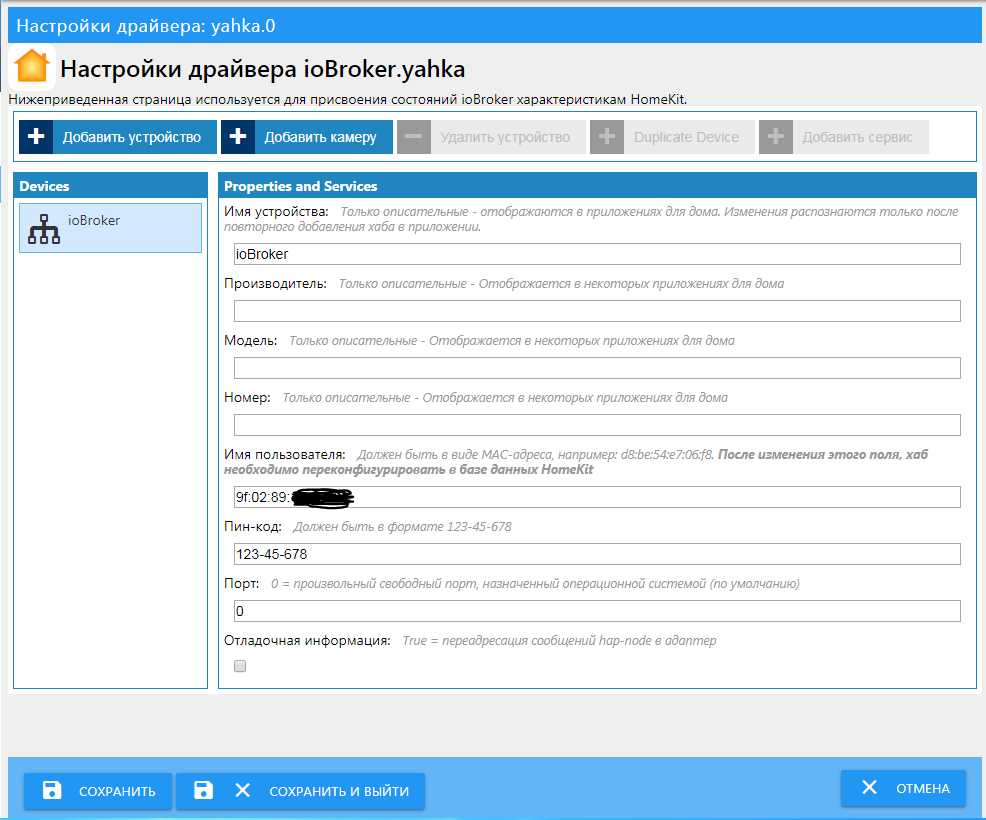This screenshot has width=986, height=820.
Task: Select the ioBroker device in Devices list
Action: pyautogui.click(x=111, y=228)
